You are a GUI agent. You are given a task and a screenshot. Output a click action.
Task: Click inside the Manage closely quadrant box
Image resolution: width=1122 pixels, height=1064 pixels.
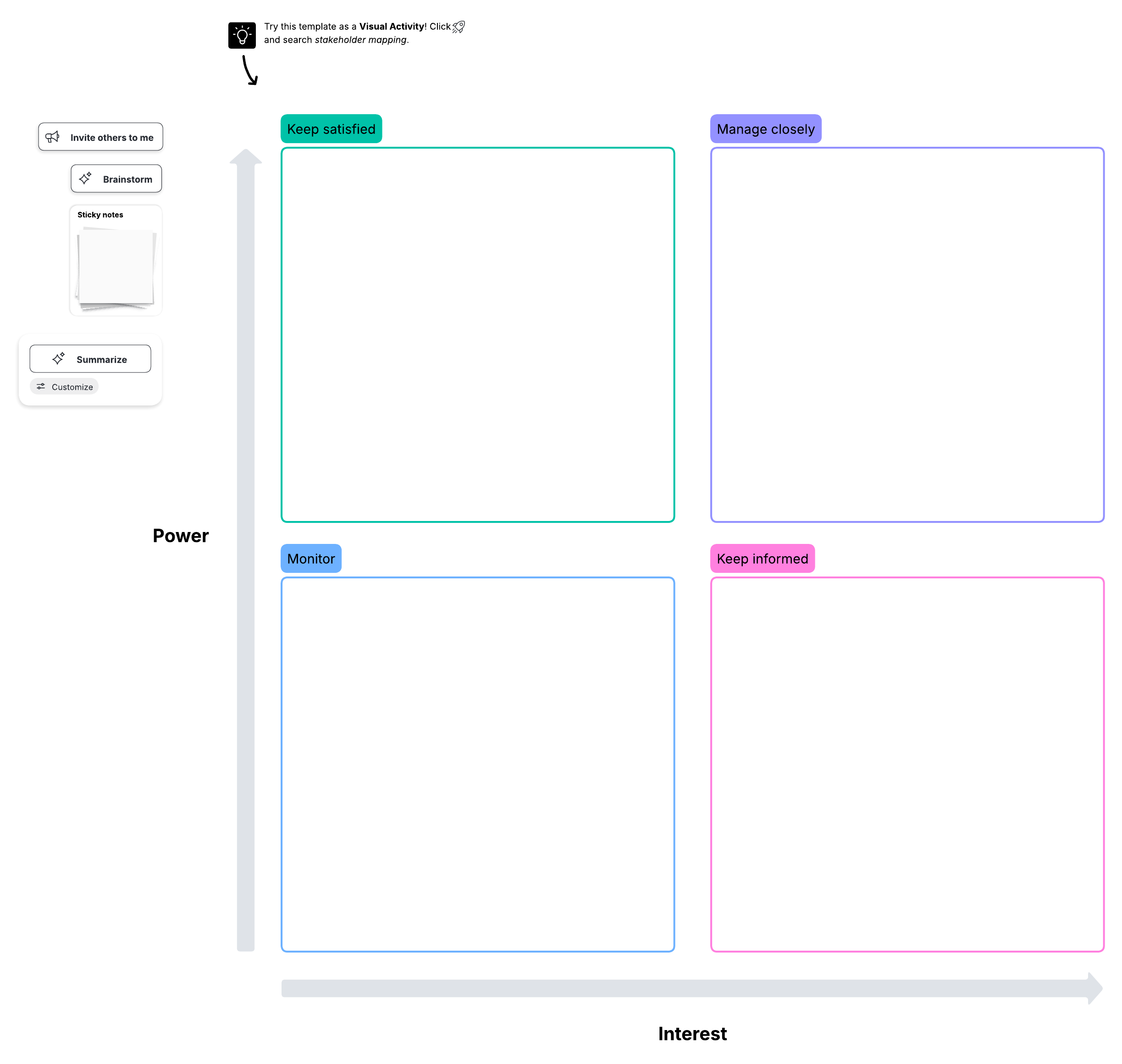(907, 335)
